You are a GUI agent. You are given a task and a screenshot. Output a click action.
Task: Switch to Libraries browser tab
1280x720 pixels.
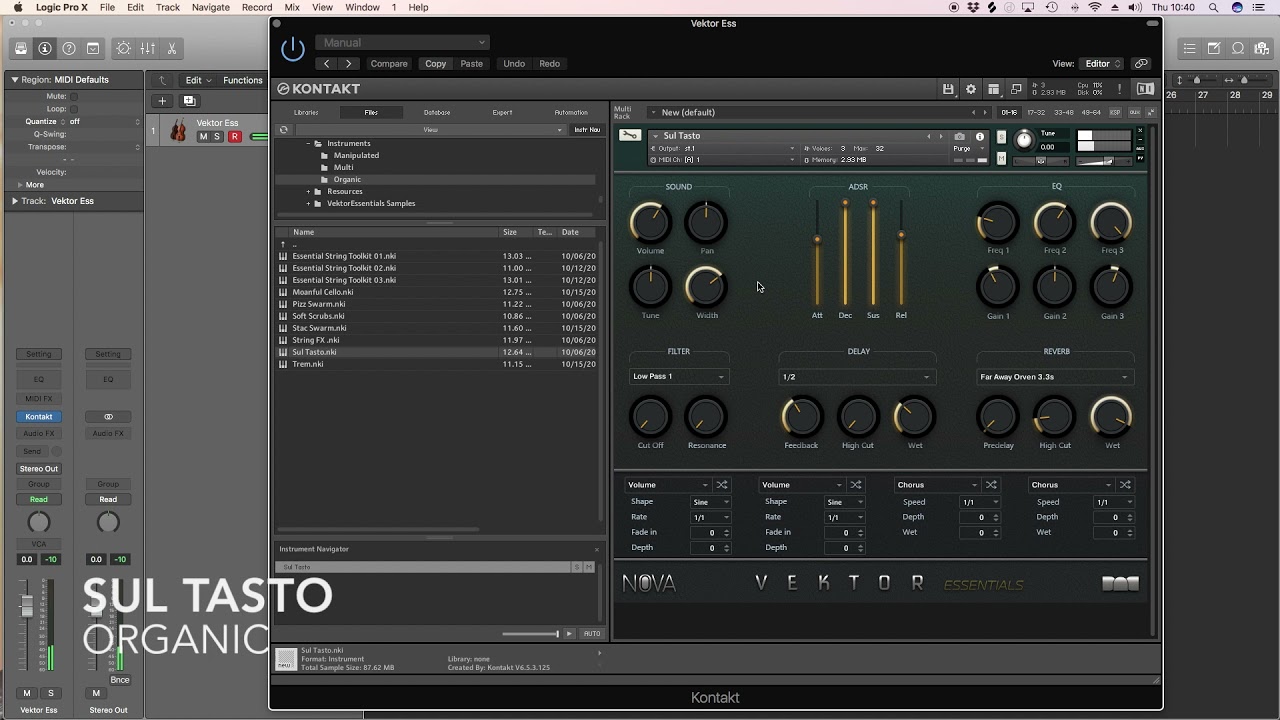[x=306, y=113]
